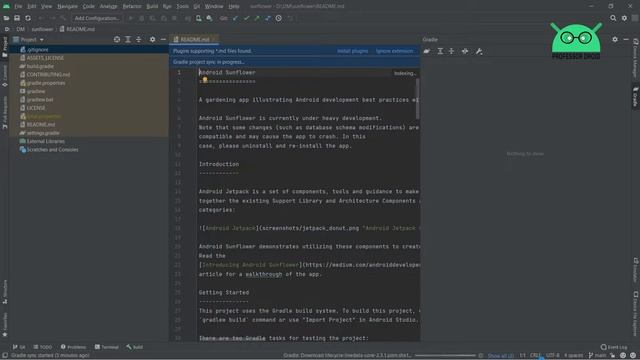This screenshot has height=360, width=640.
Task: Click Gradle offline mode toggle icon
Action: coord(465,51)
